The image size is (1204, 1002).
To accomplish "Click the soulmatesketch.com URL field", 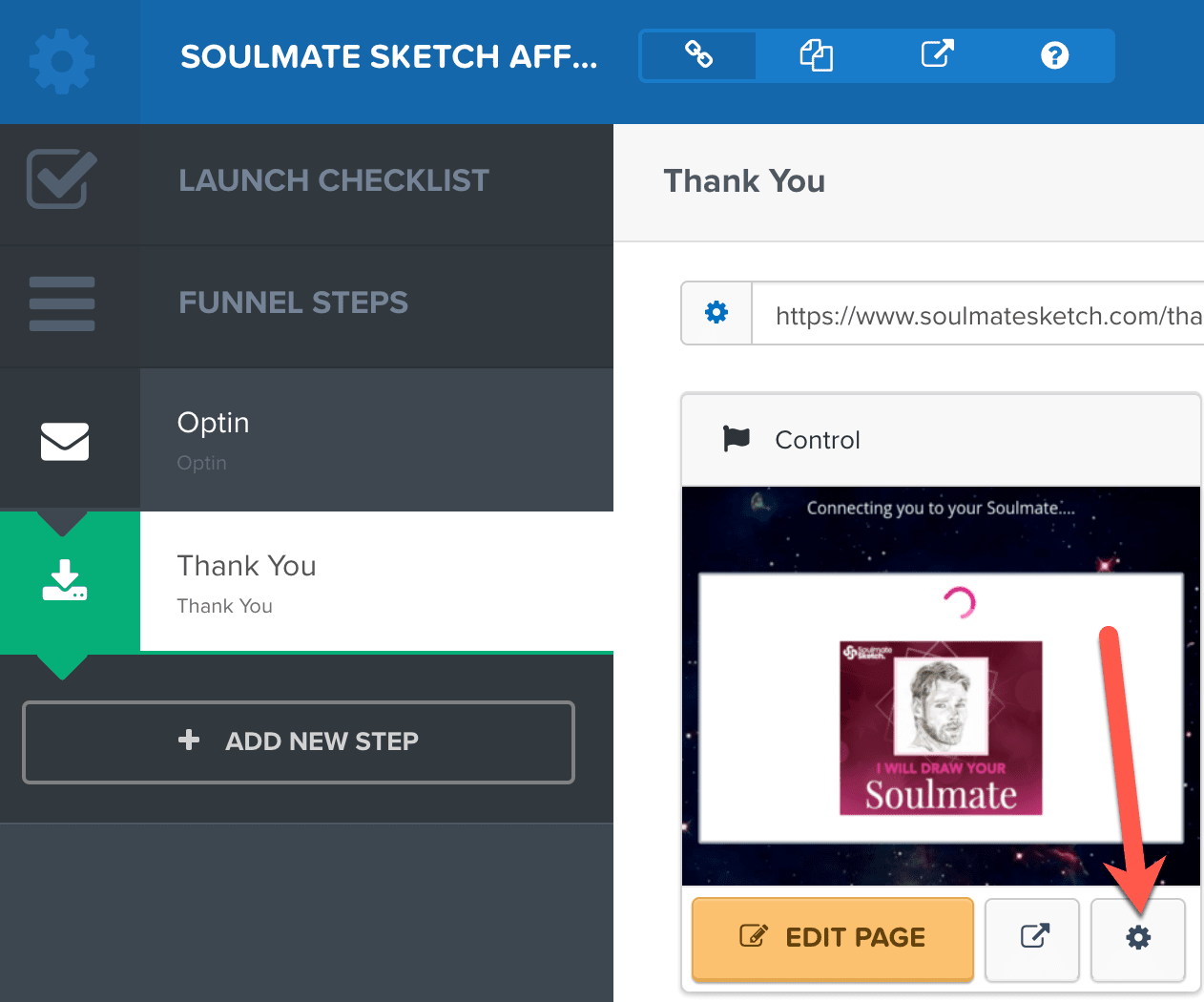I will pyautogui.click(x=979, y=313).
